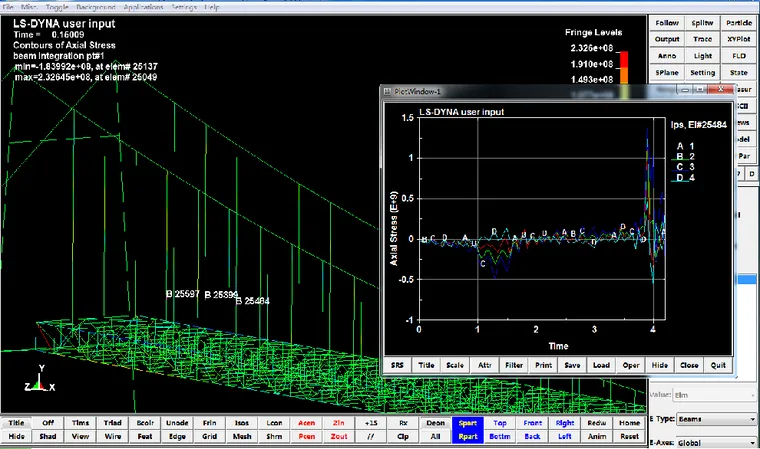The height and width of the screenshot is (449, 760).
Task: Click the Splitw button
Action: pos(702,23)
